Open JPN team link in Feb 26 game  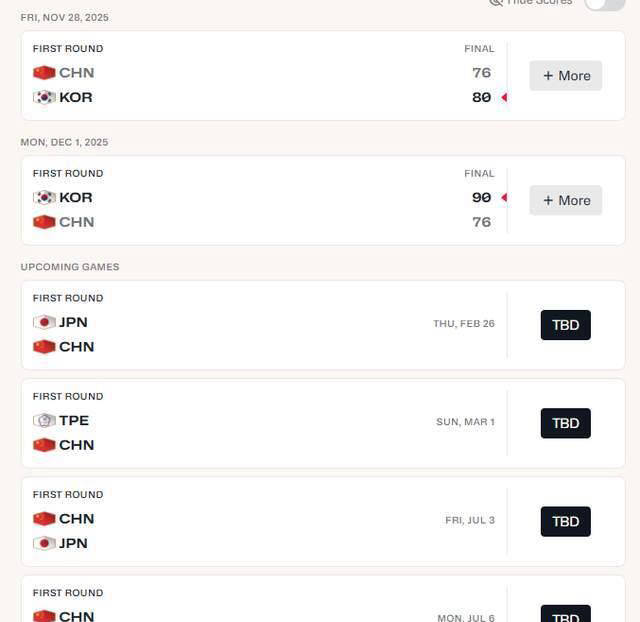[x=74, y=322]
